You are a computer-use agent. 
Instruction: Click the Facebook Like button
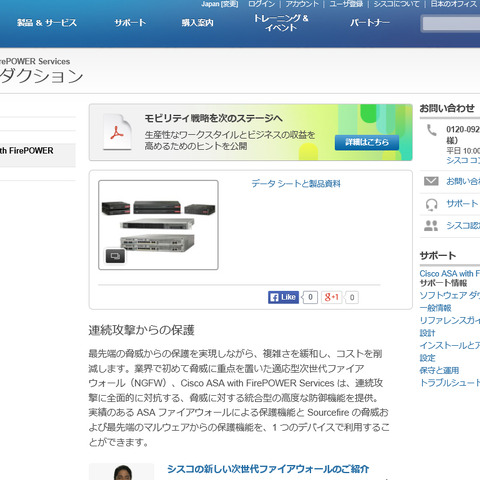283,297
